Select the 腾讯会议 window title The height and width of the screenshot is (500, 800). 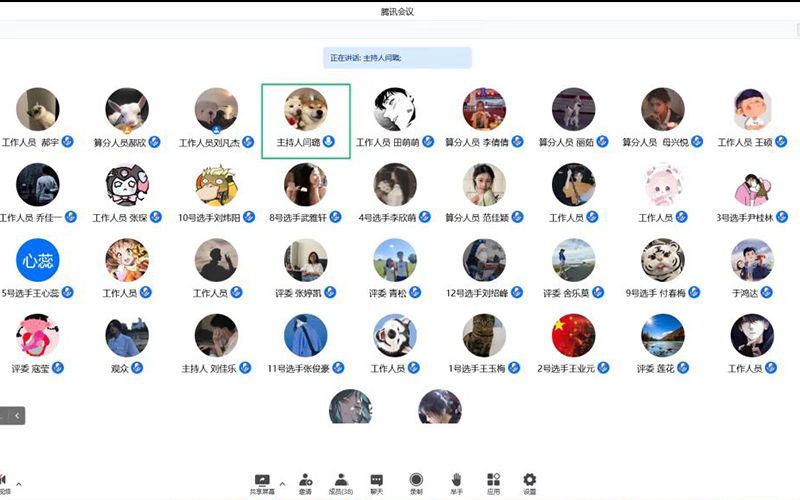[397, 12]
